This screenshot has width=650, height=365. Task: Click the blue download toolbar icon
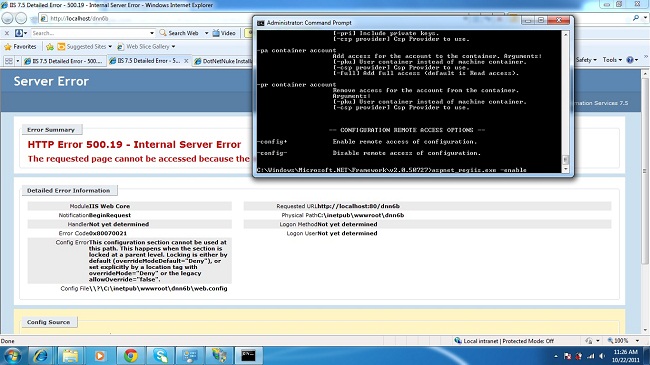tap(19, 33)
